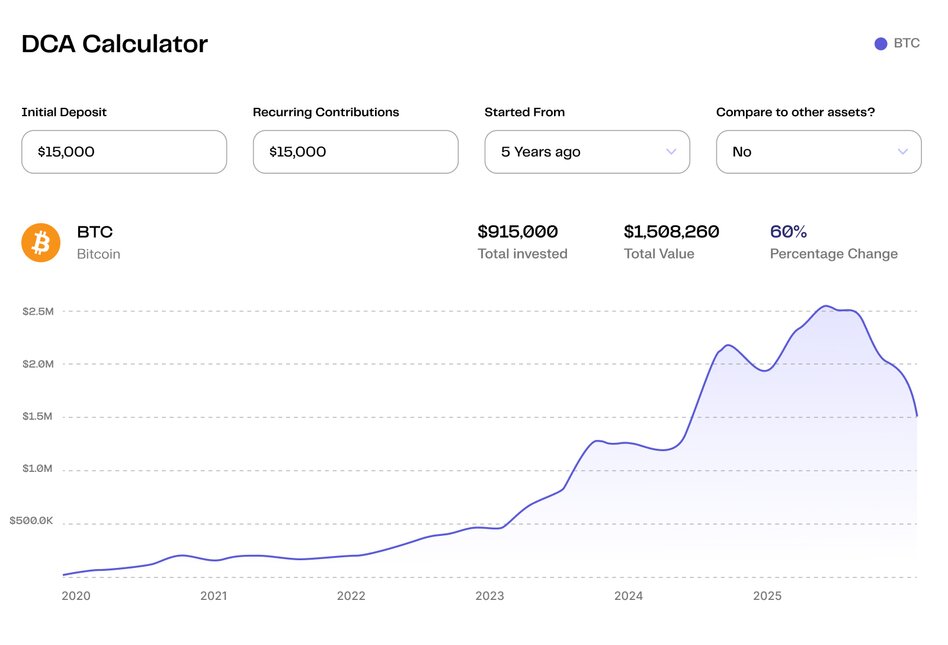Image resolution: width=948 pixels, height=645 pixels.
Task: Click the BTC legend color dot
Action: tap(880, 44)
